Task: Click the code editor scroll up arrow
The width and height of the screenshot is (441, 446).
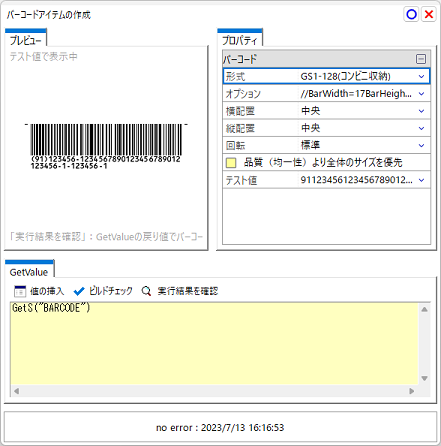Action: (424, 310)
